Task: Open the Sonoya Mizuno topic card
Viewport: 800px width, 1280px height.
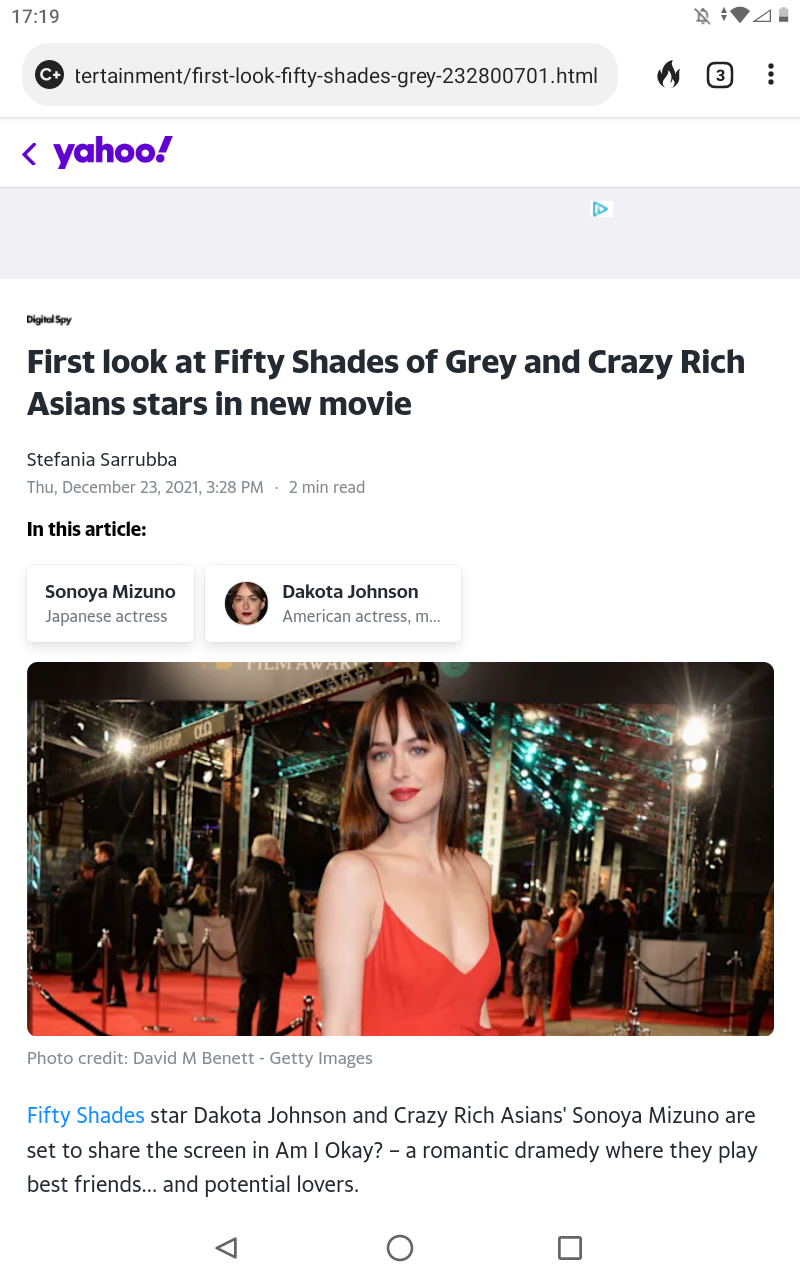Action: tap(110, 603)
